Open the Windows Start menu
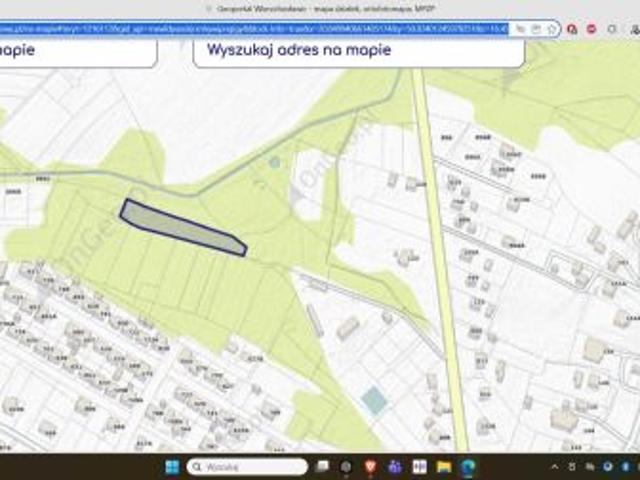 pos(172,467)
